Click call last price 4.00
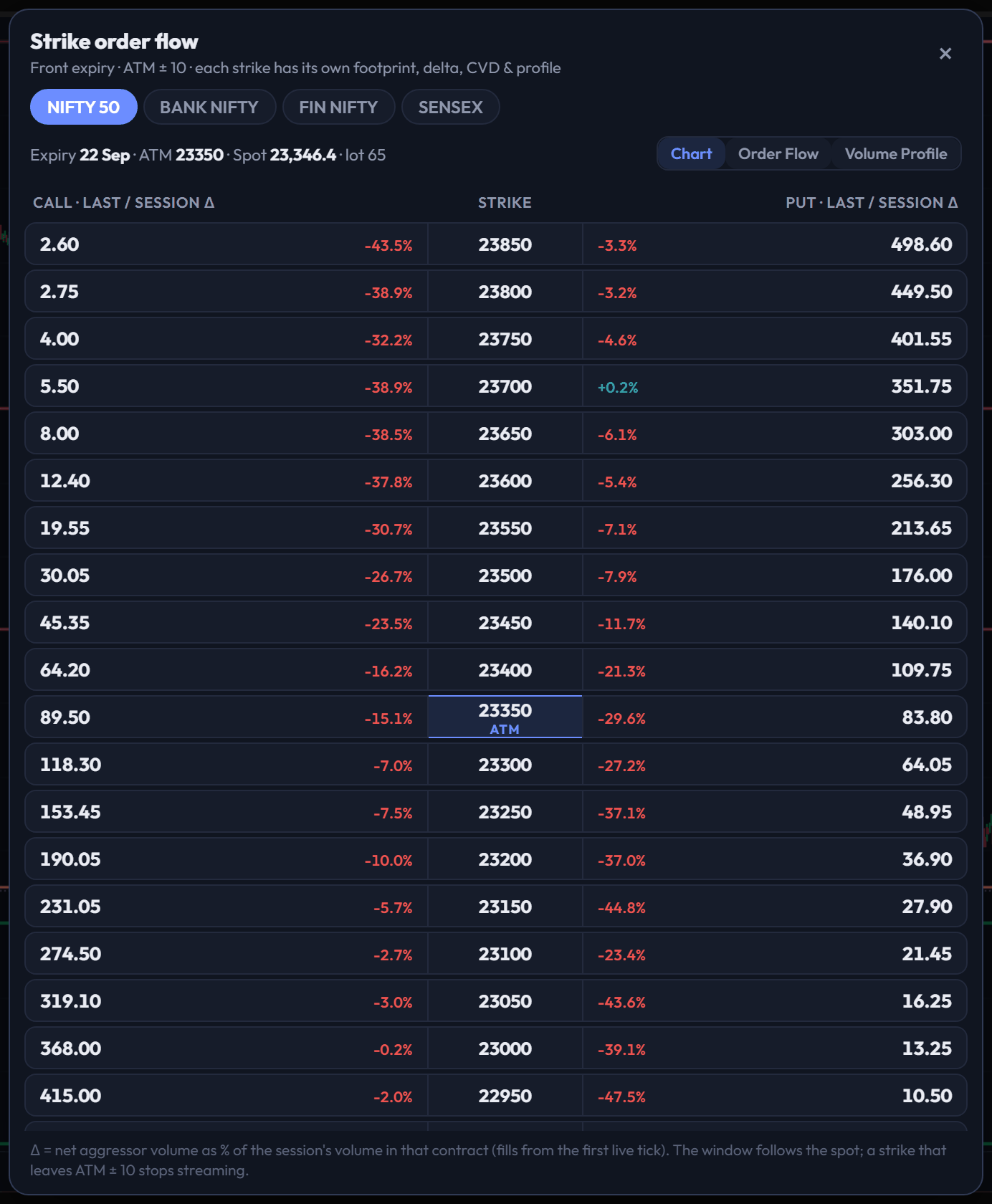992x1204 pixels. pos(59,339)
